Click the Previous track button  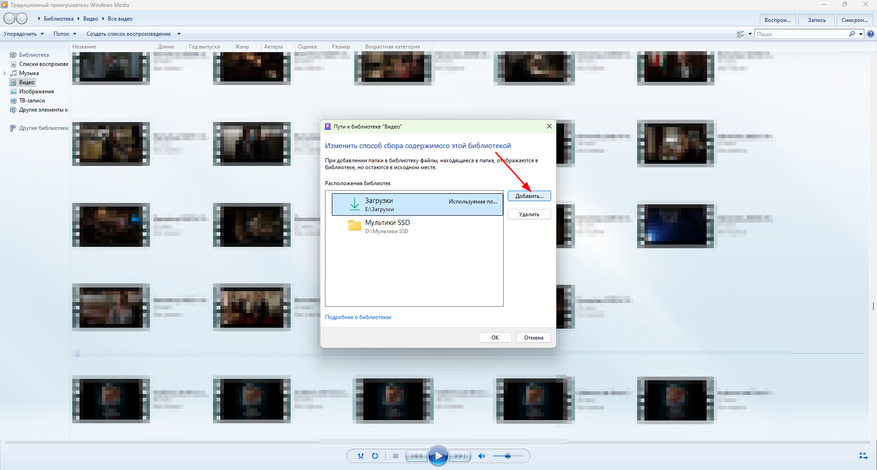pos(417,456)
